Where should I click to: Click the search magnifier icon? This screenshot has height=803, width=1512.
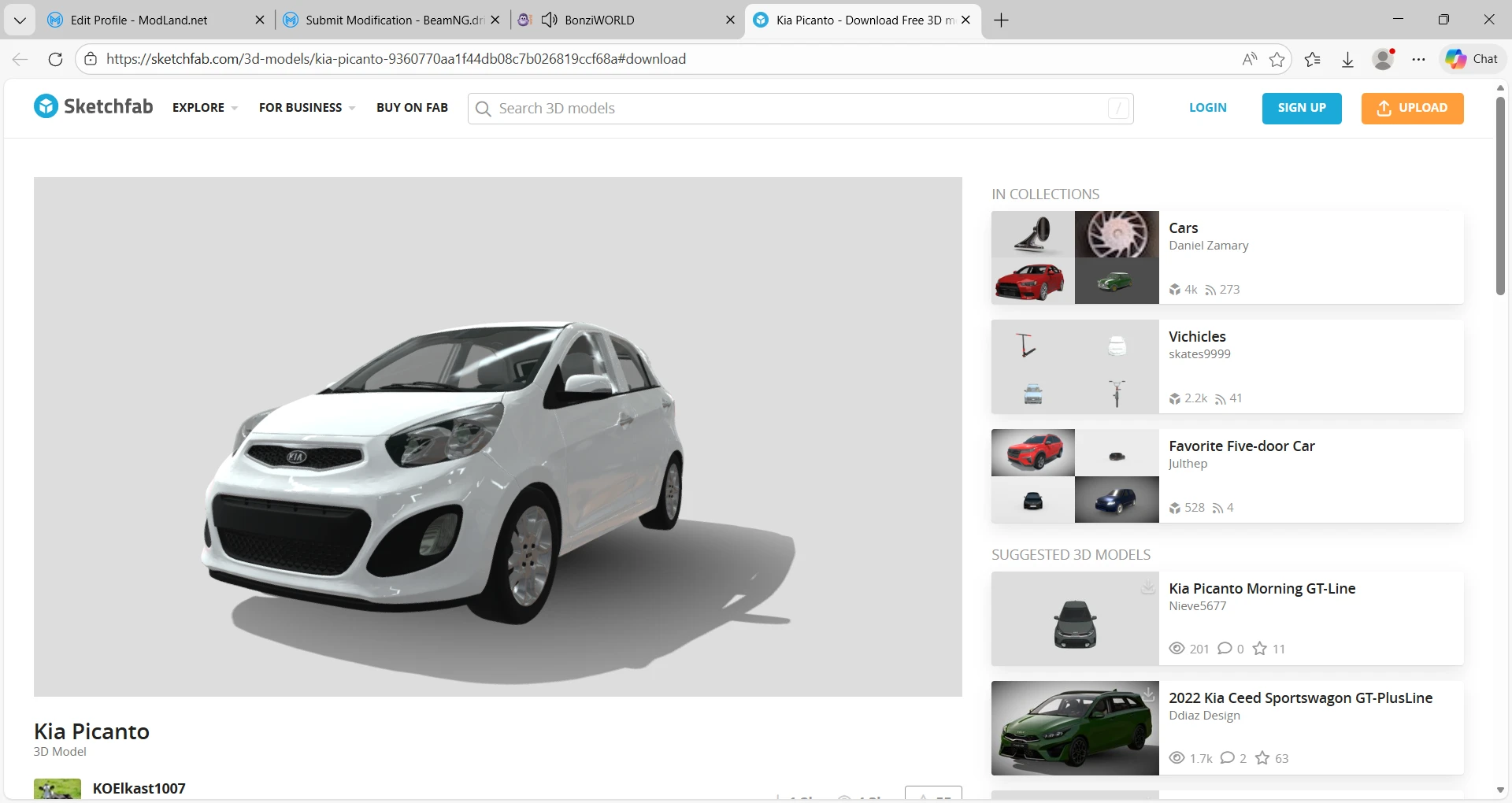tap(484, 109)
